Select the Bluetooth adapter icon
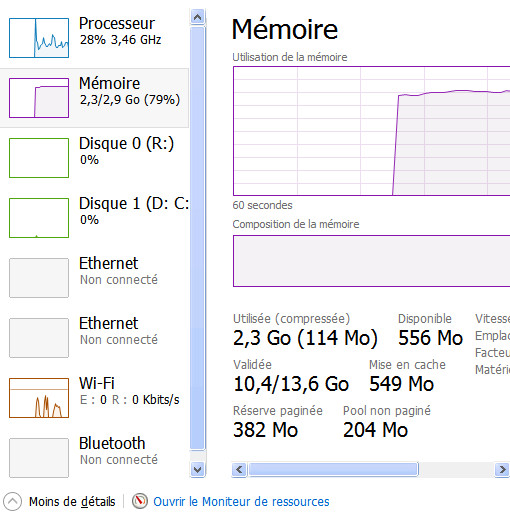 click(x=39, y=458)
